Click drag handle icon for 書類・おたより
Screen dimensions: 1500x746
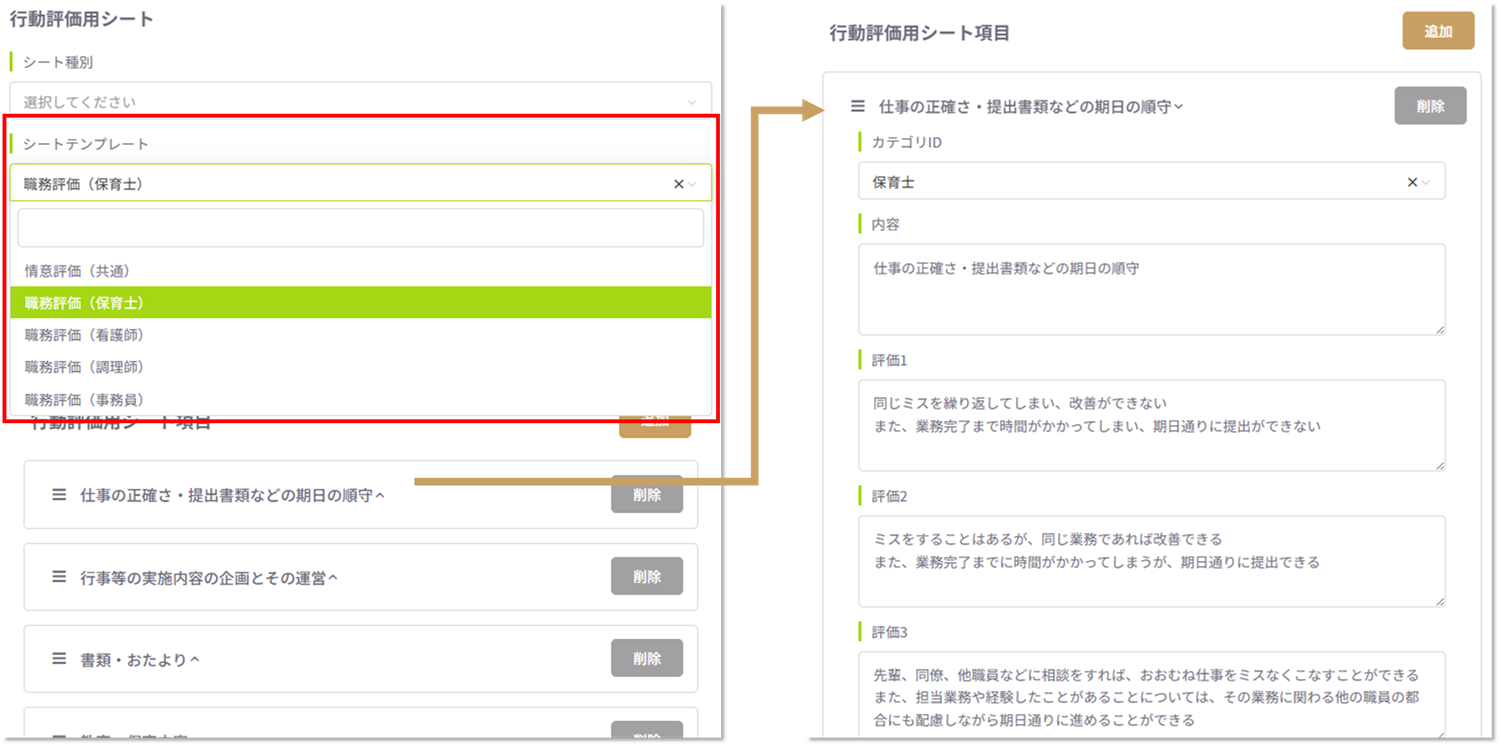pyautogui.click(x=59, y=659)
